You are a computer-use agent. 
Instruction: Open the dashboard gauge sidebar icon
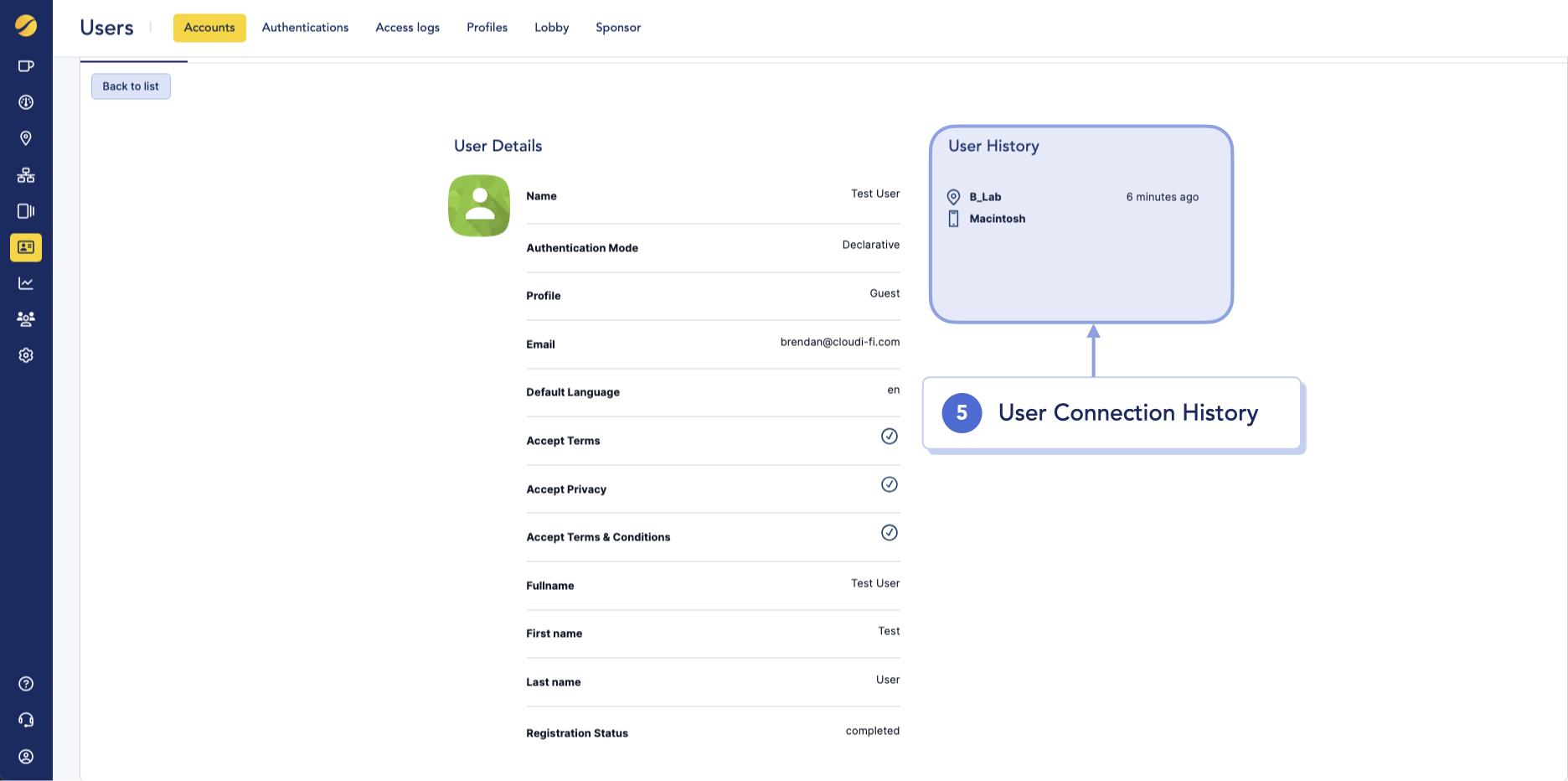tap(26, 102)
